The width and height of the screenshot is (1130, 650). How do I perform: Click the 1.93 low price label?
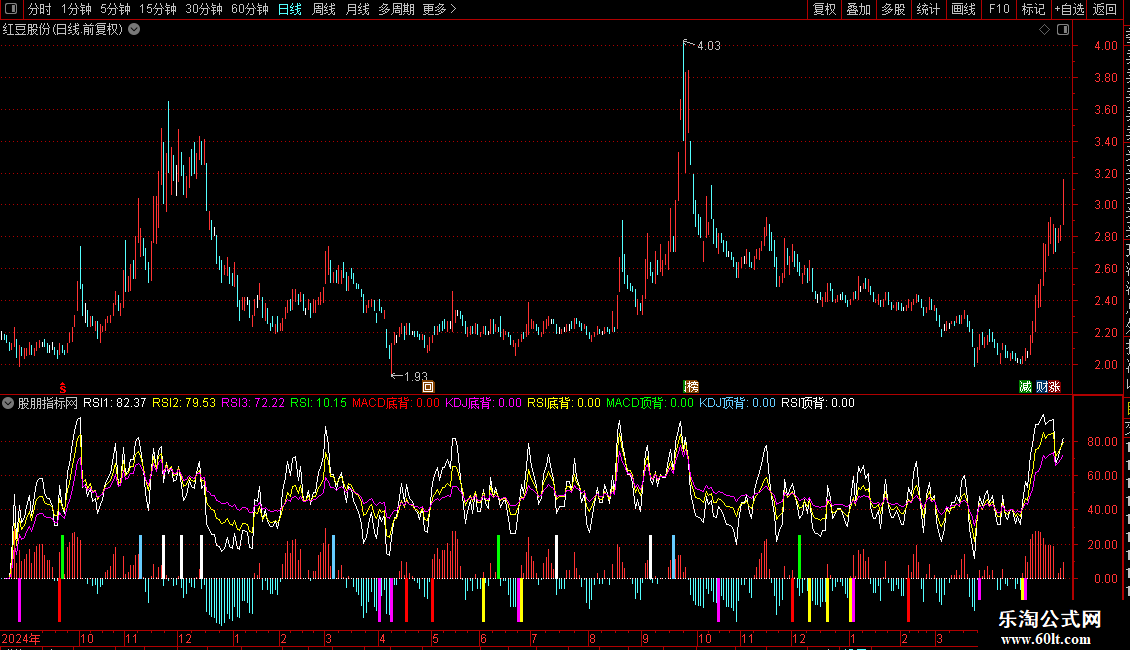416,376
